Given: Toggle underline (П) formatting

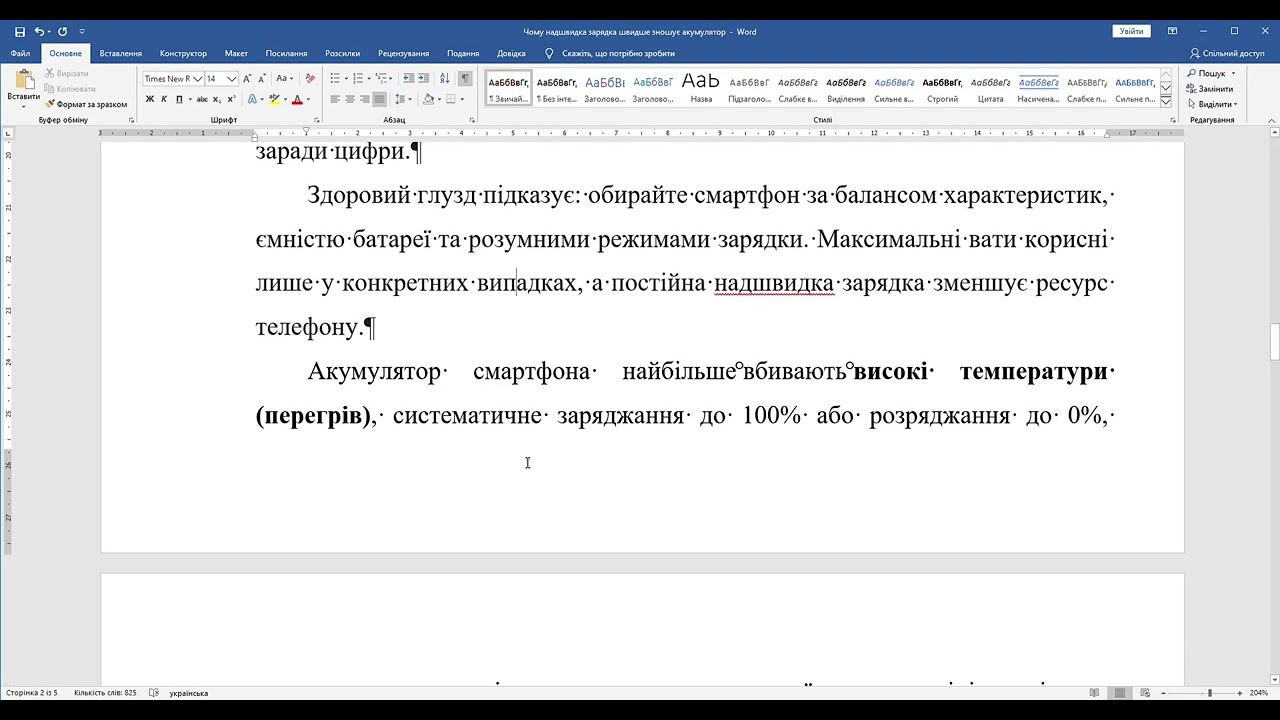Looking at the screenshot, I should pos(179,99).
